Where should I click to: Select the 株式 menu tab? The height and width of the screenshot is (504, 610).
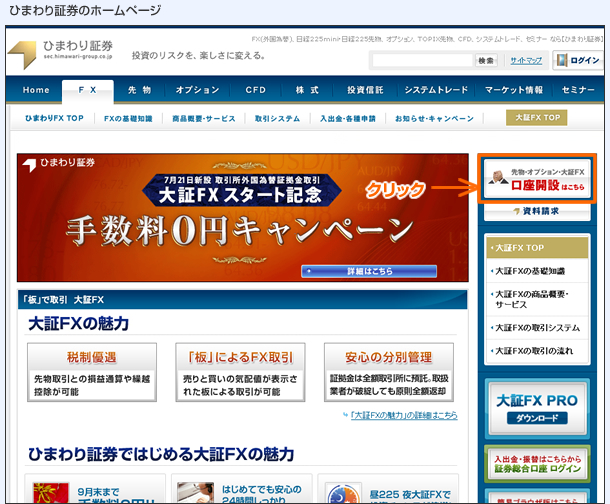(307, 90)
